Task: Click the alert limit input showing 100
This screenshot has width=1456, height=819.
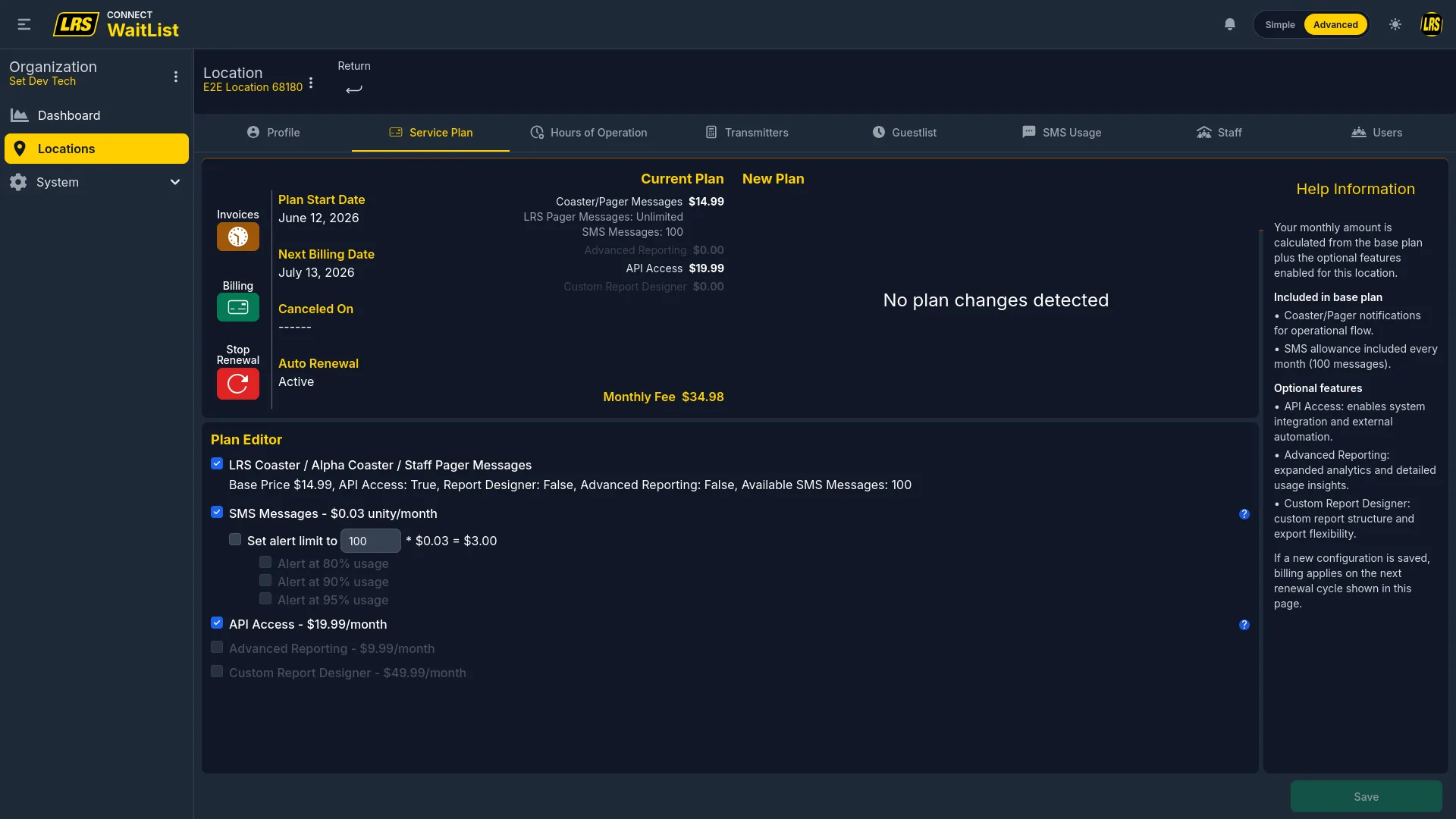Action: (x=371, y=541)
